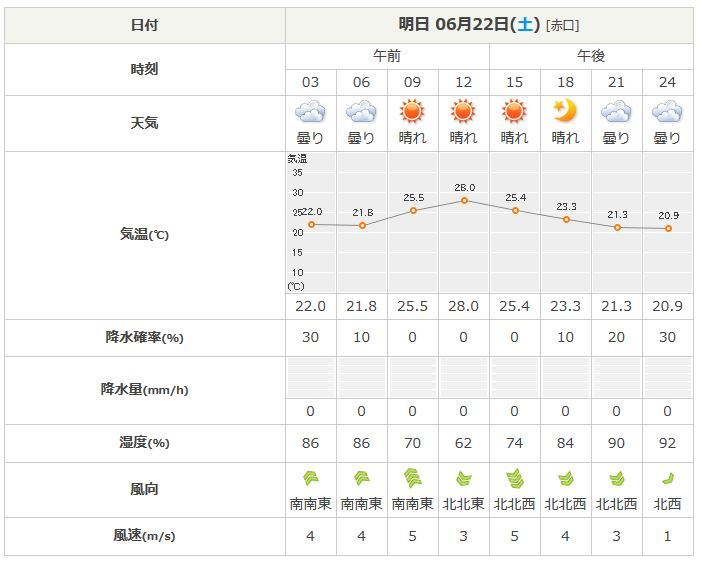Click the moon and star icon at 18

click(565, 112)
